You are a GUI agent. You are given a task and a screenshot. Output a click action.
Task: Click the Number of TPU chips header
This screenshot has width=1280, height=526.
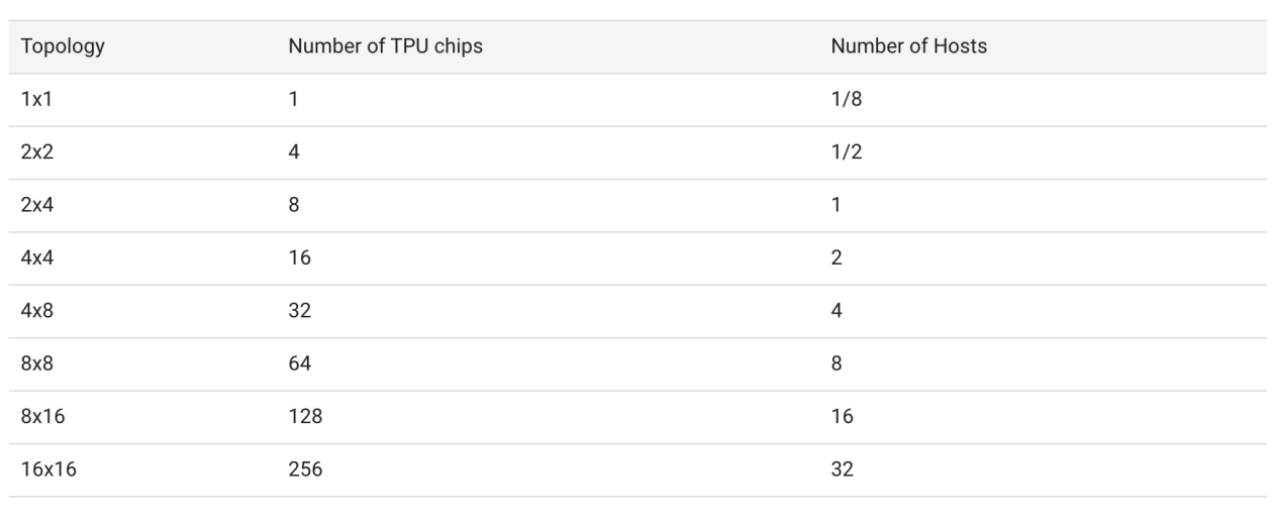pos(386,47)
